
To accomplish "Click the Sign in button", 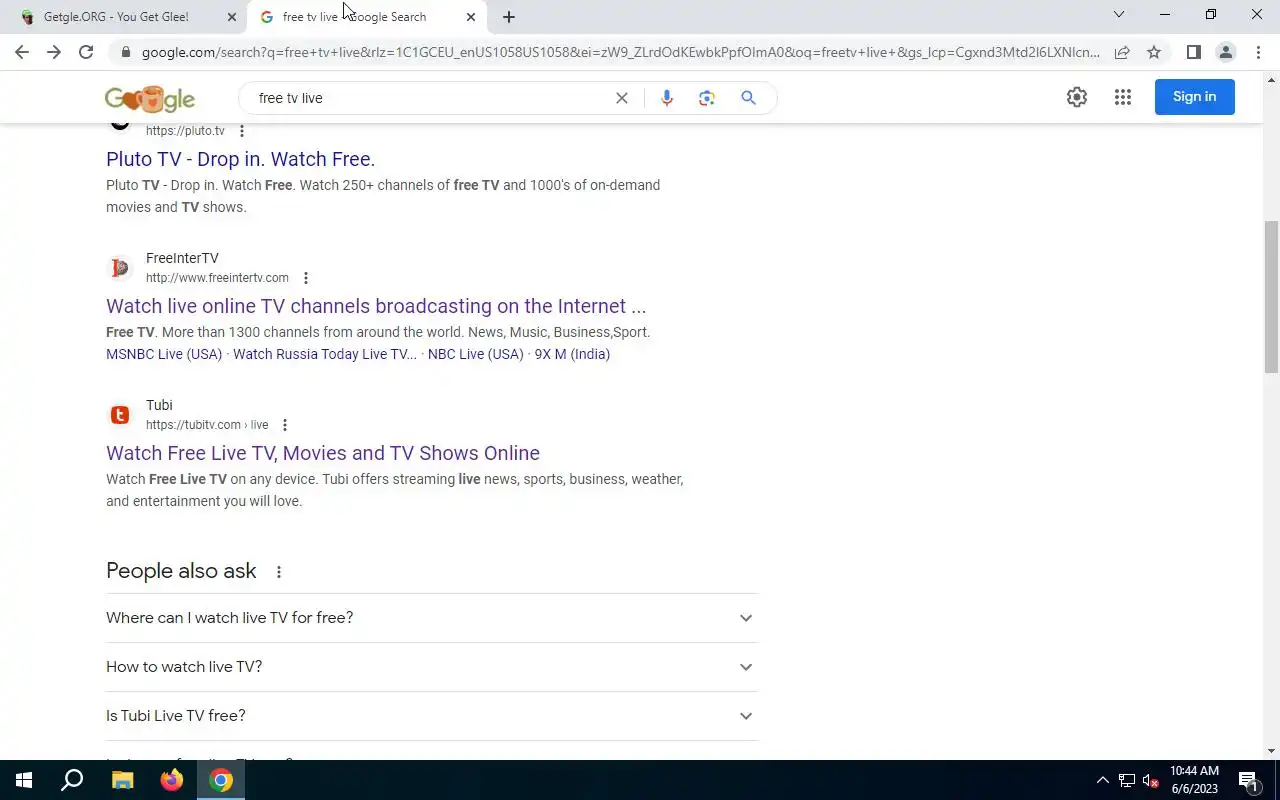I will [1195, 97].
